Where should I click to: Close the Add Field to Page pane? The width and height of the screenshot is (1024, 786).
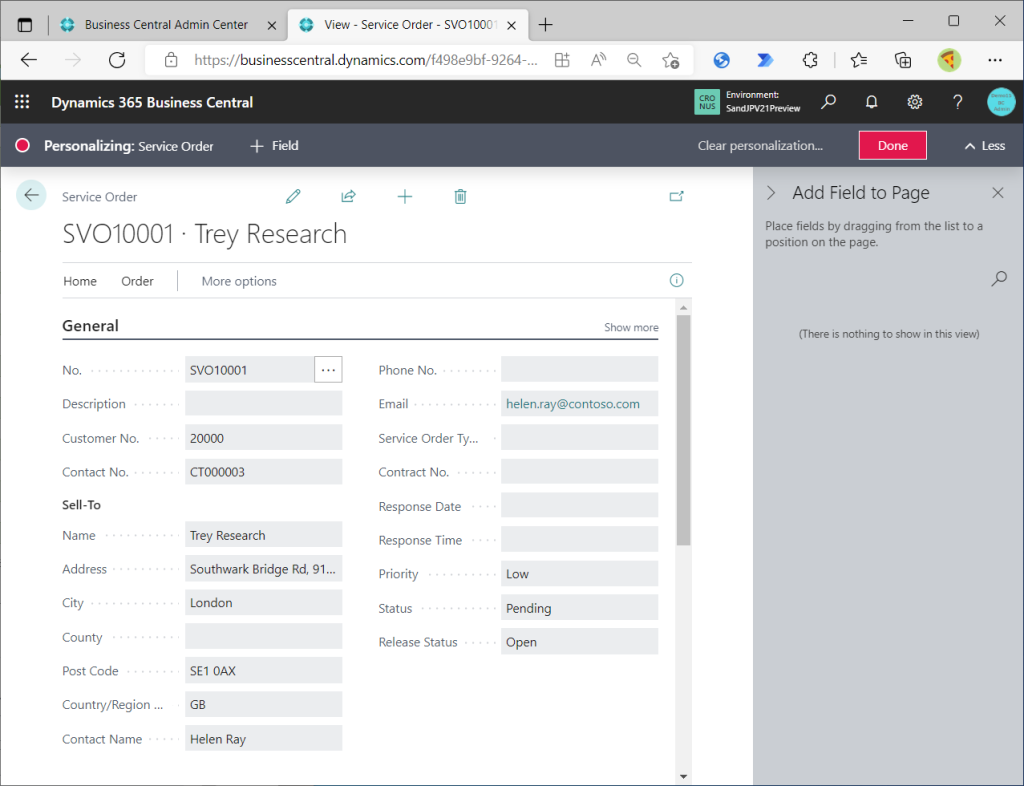tap(998, 193)
